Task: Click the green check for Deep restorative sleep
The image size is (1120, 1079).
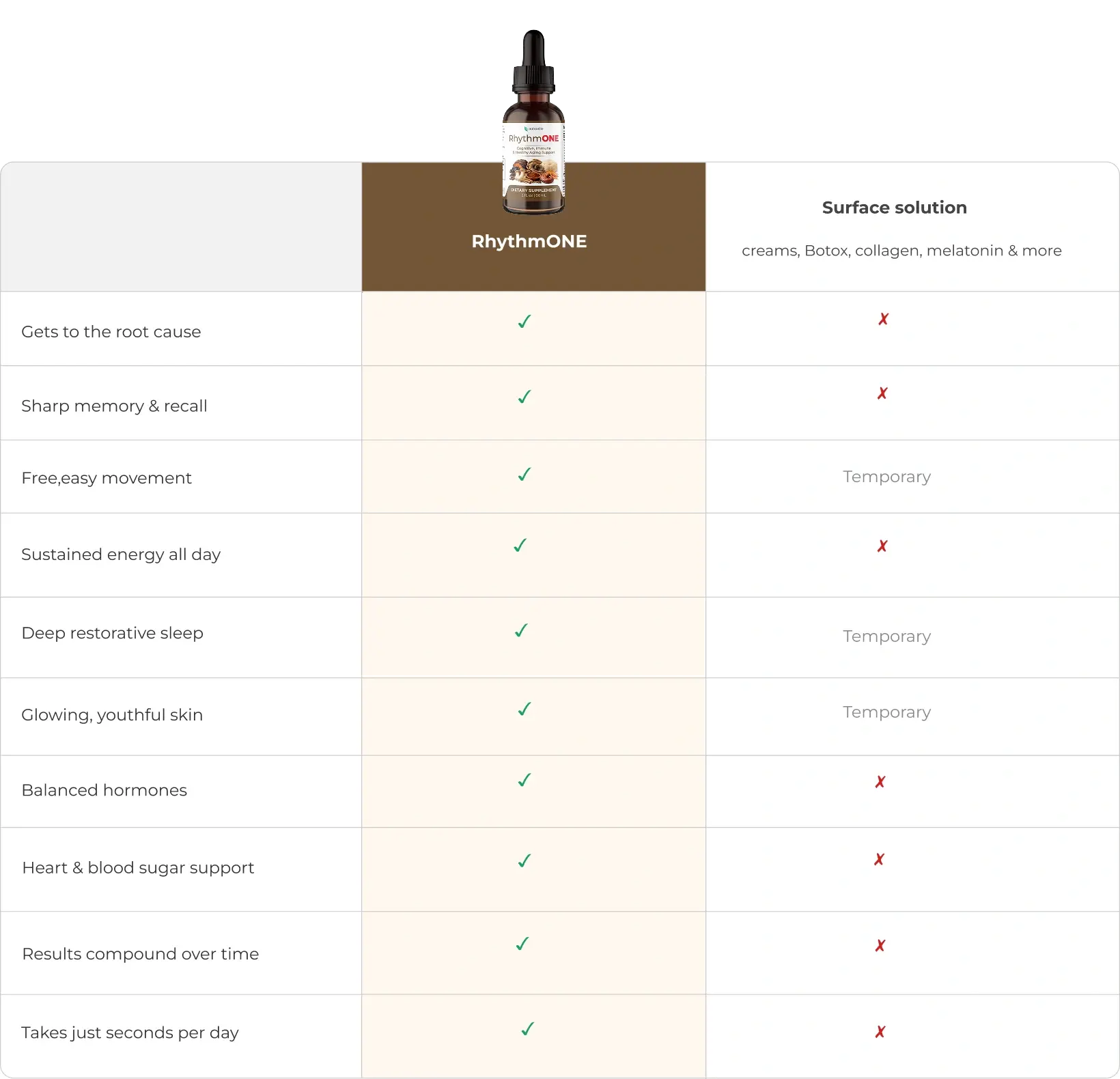Action: point(522,630)
